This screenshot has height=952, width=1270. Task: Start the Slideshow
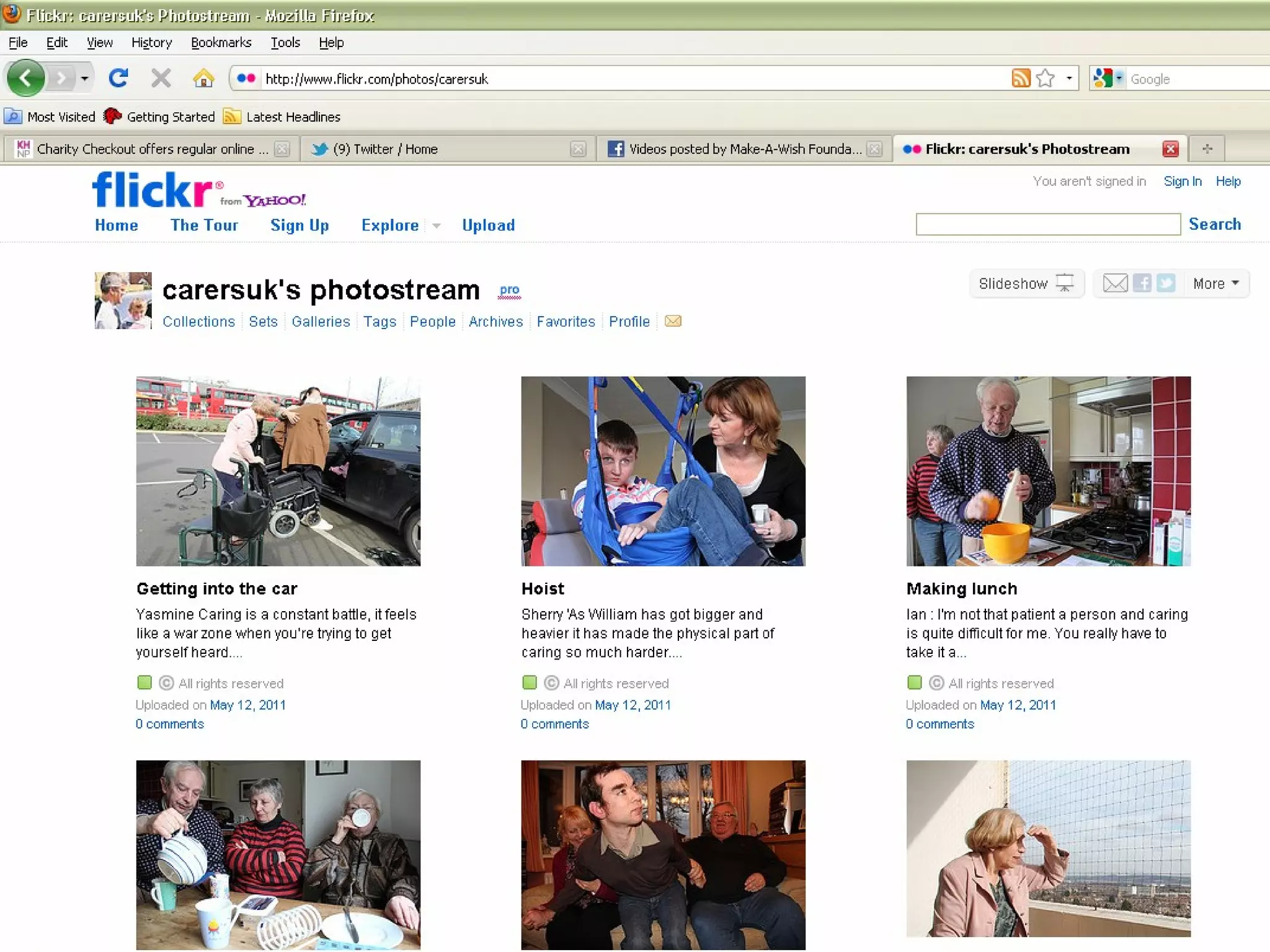(1026, 284)
